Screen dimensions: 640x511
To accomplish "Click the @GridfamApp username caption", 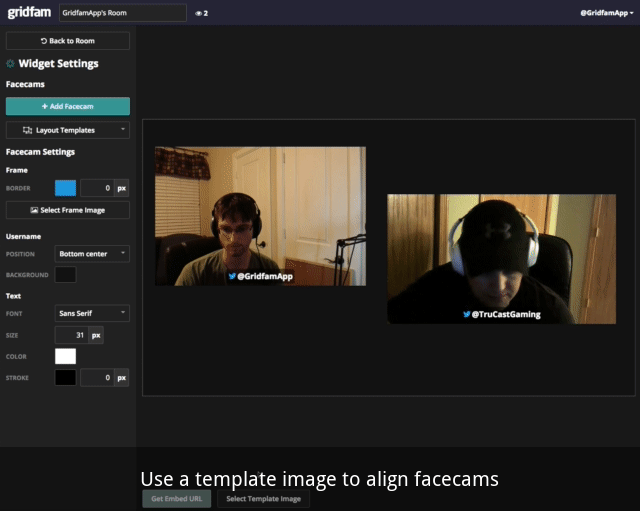I will point(260,276).
